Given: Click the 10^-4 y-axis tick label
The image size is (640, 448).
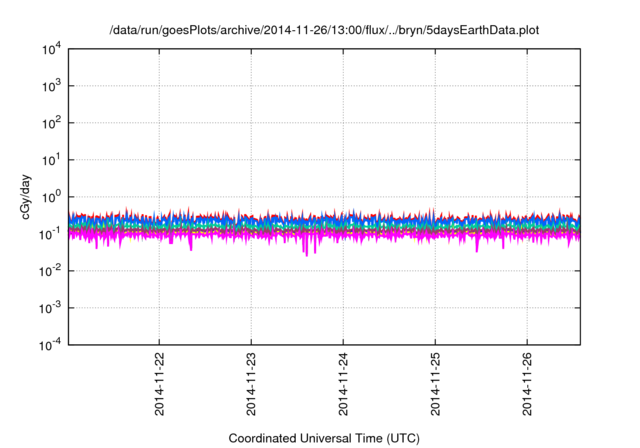Looking at the screenshot, I should 50,345.
